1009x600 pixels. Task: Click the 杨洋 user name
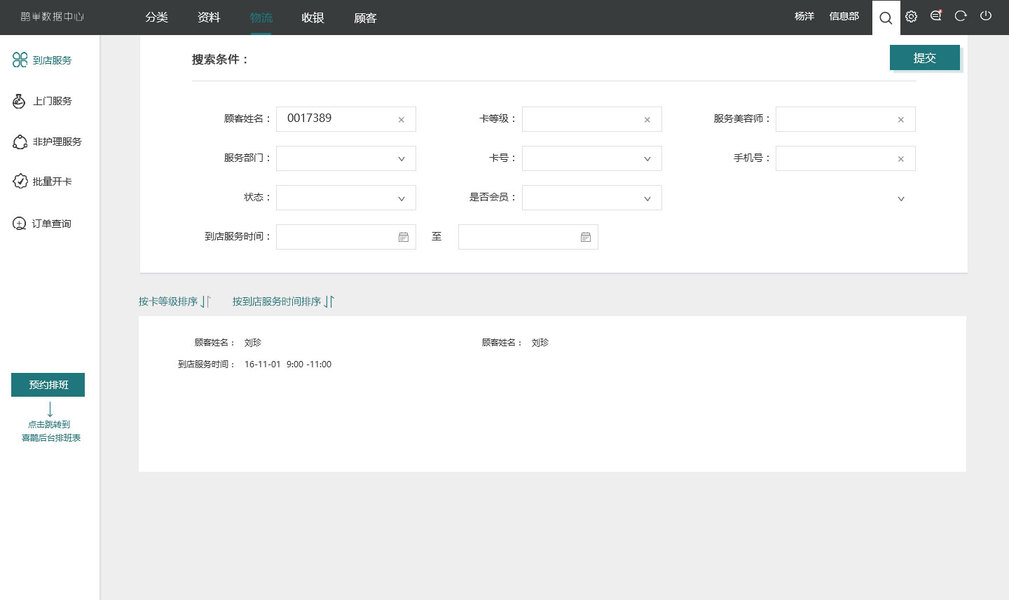point(804,16)
